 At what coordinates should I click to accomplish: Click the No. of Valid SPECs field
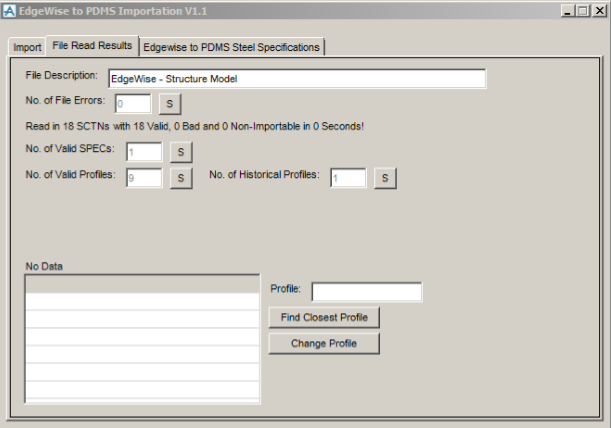point(144,152)
